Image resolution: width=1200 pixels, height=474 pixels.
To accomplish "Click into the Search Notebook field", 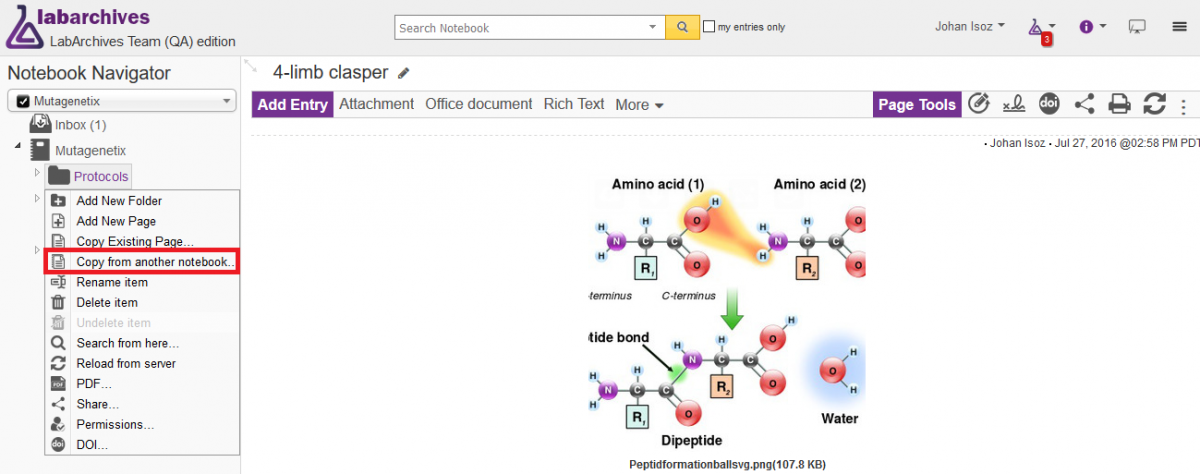I will (x=530, y=27).
